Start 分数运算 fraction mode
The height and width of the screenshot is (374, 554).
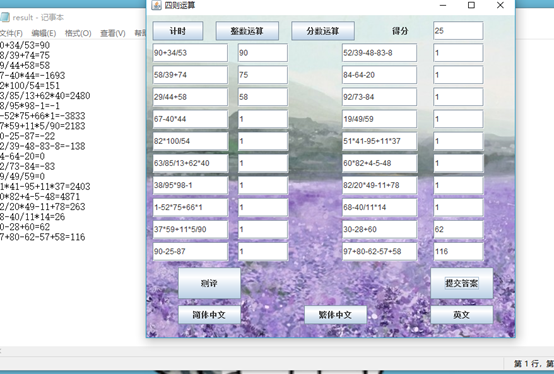pos(323,31)
